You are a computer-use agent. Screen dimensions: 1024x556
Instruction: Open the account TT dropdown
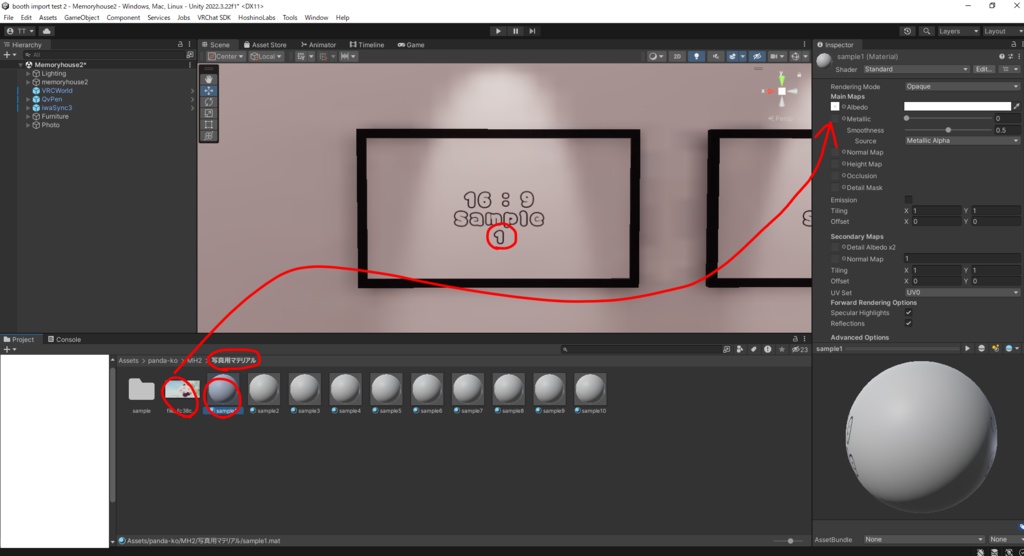(x=20, y=31)
